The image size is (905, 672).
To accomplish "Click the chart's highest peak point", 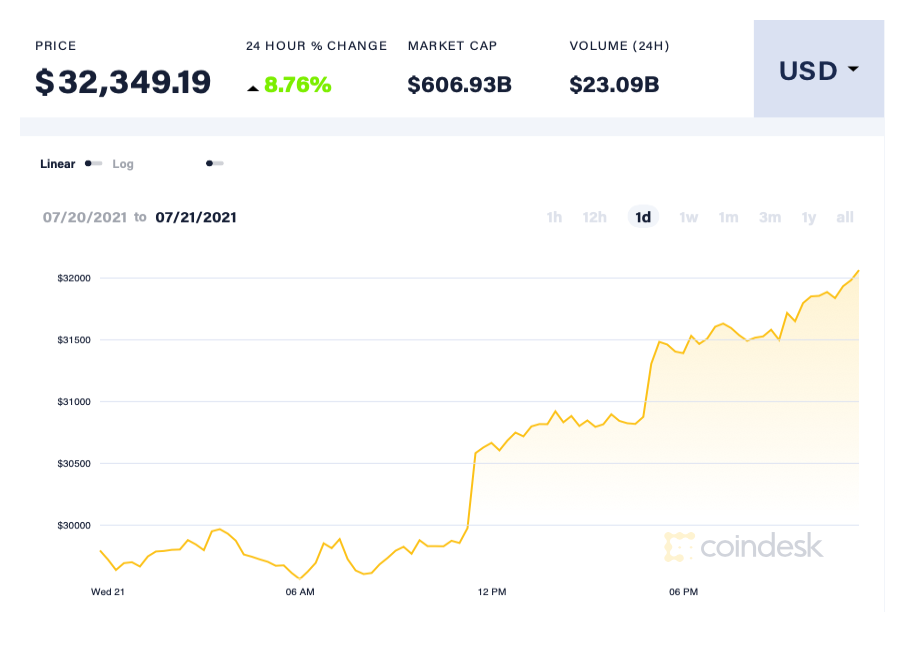I will [858, 270].
